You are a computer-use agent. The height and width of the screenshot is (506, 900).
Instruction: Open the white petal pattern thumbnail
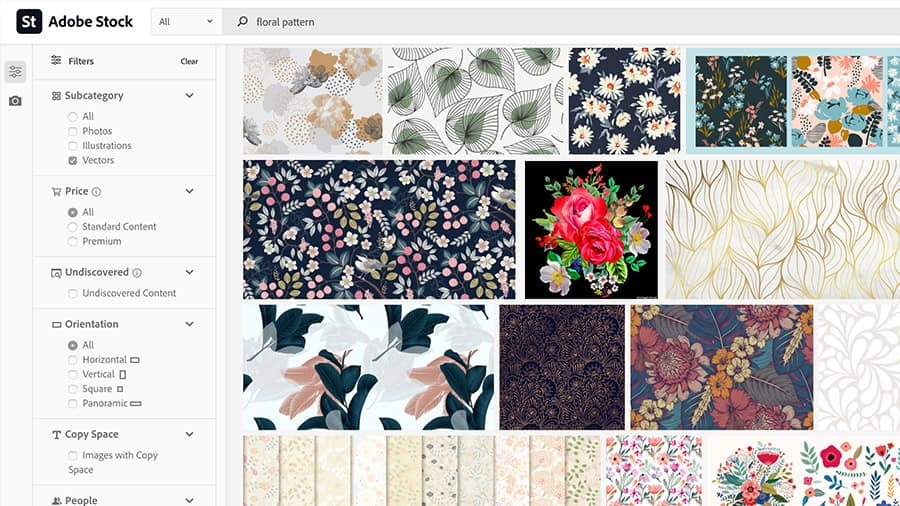point(859,367)
